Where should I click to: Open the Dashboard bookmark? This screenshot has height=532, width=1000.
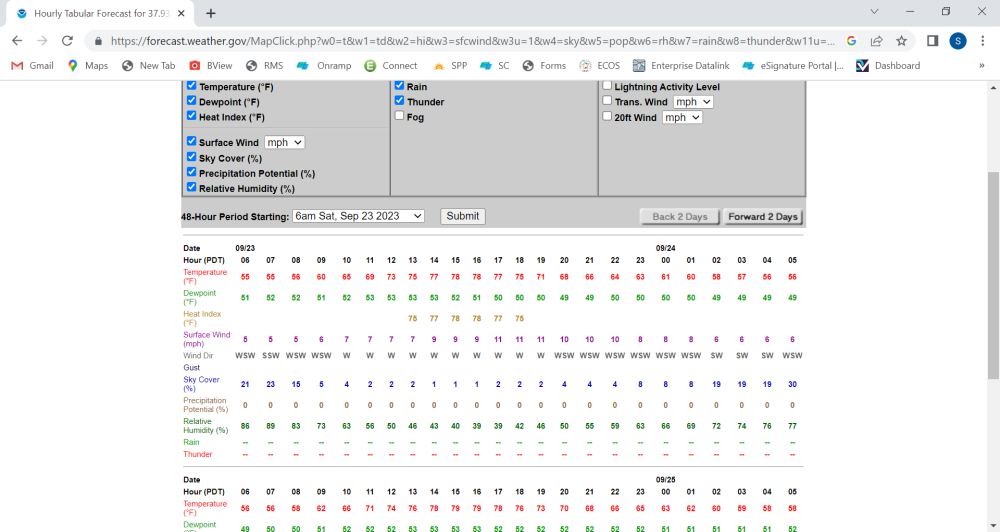tap(888, 66)
